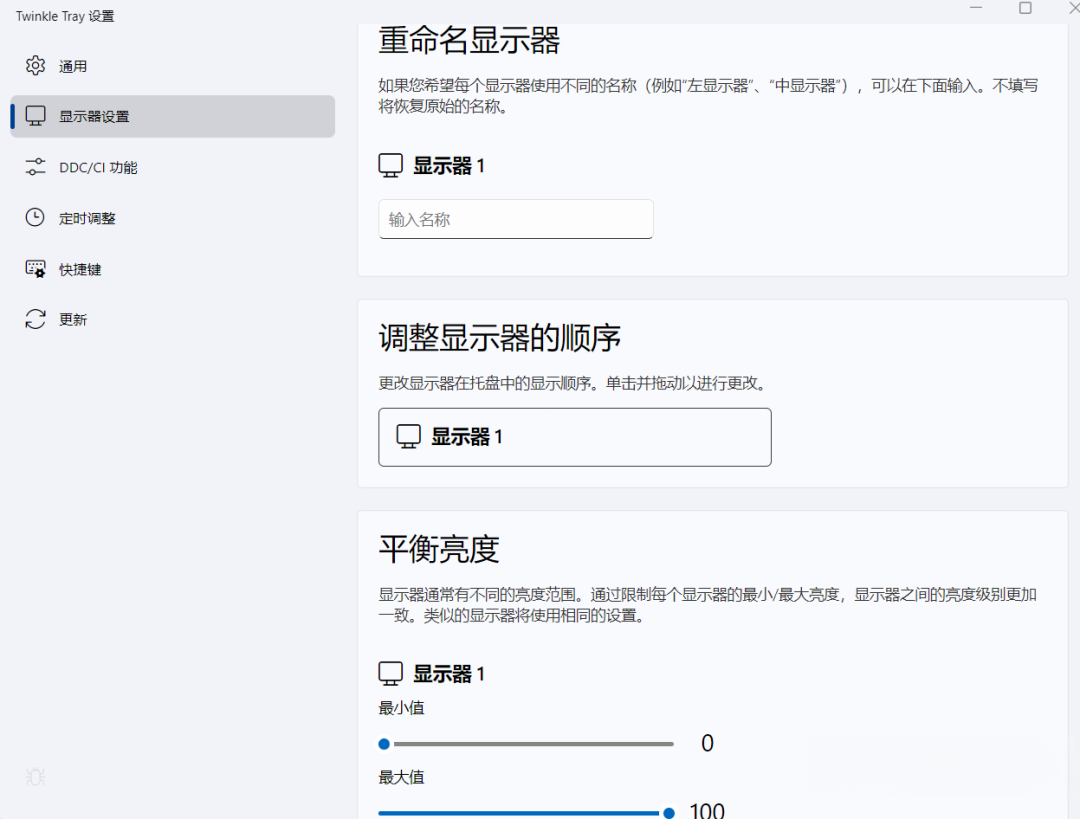Click the bug icon at sidebar bottom
1080x819 pixels.
(35, 777)
